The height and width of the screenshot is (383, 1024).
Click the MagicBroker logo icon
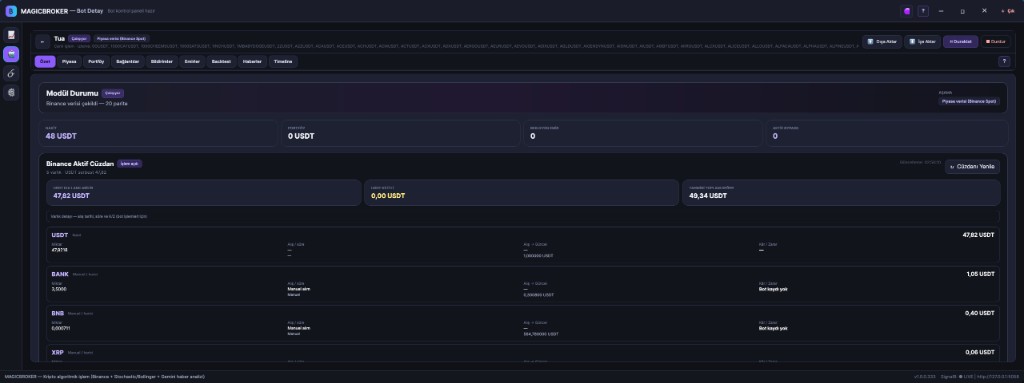tap(10, 11)
